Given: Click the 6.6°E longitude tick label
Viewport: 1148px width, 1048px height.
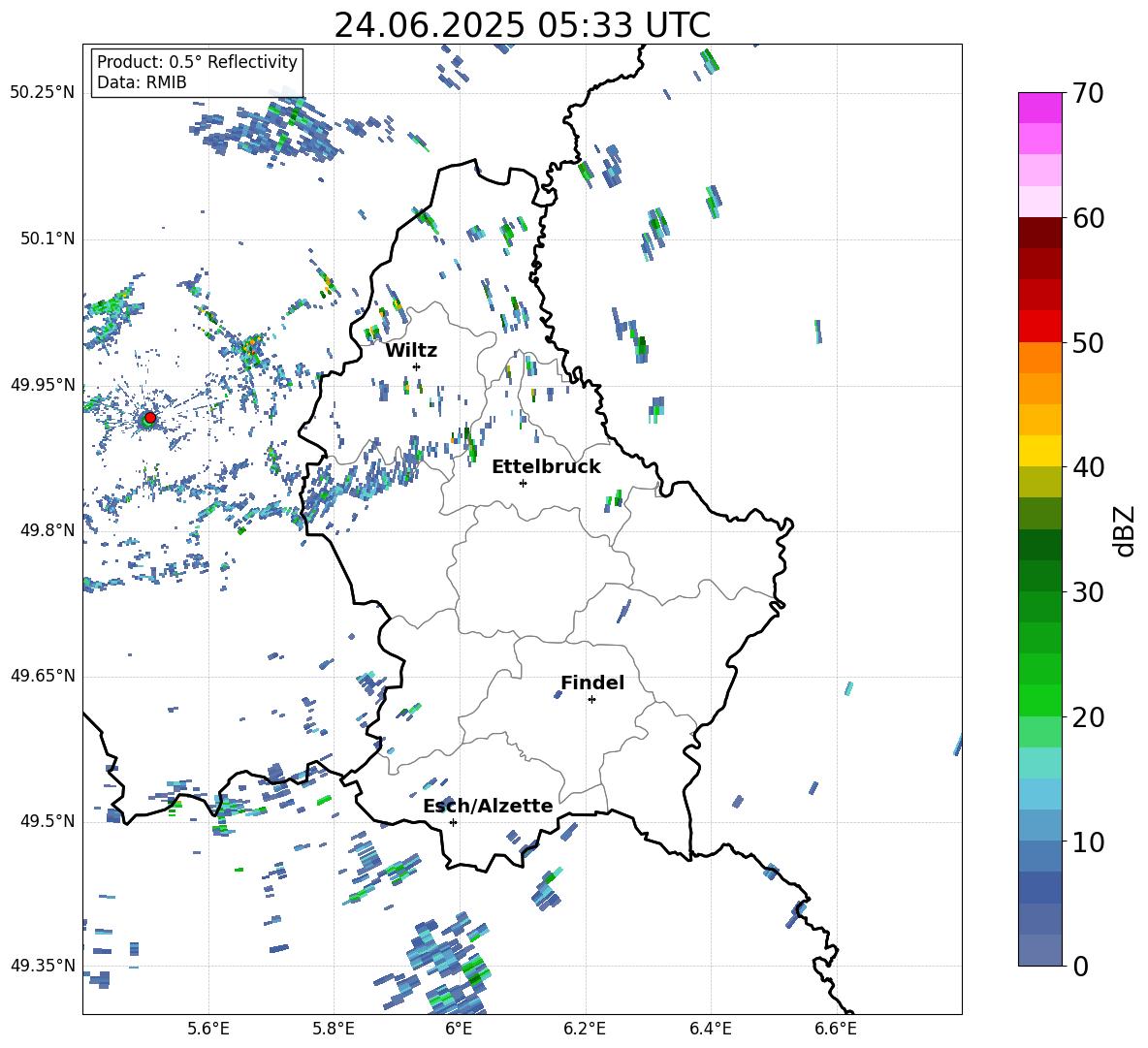Looking at the screenshot, I should 836,1029.
